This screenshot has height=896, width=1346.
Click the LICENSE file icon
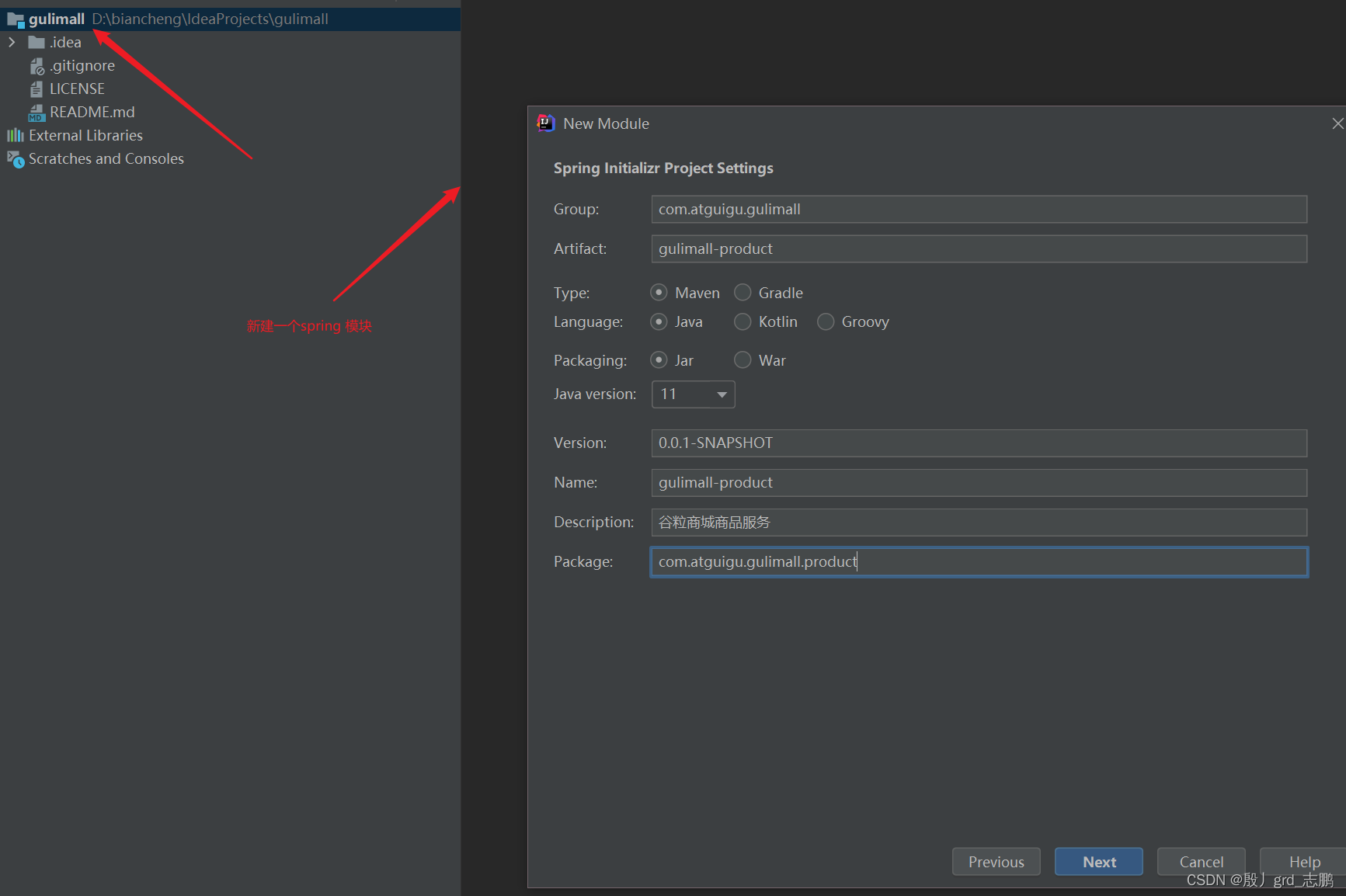point(37,89)
